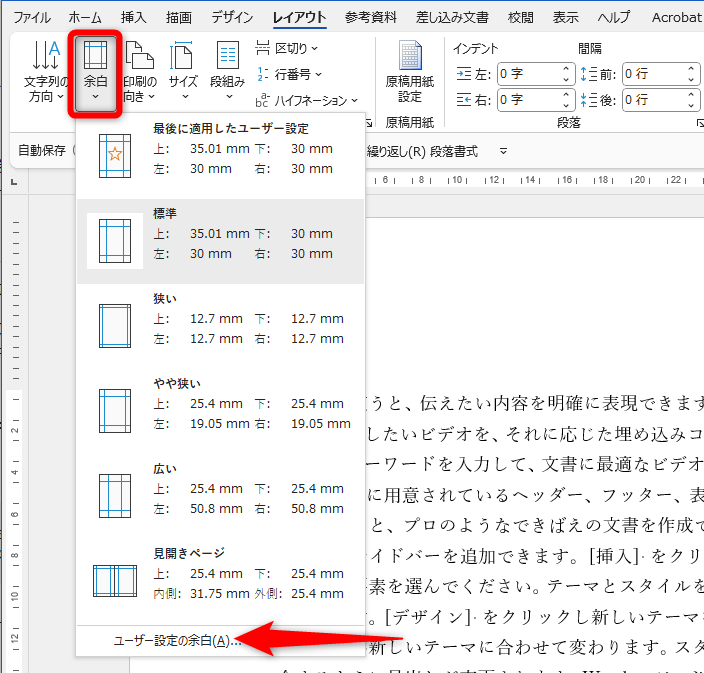The image size is (704, 673).
Task: Choose the 狭い margin preset
Action: (x=220, y=326)
